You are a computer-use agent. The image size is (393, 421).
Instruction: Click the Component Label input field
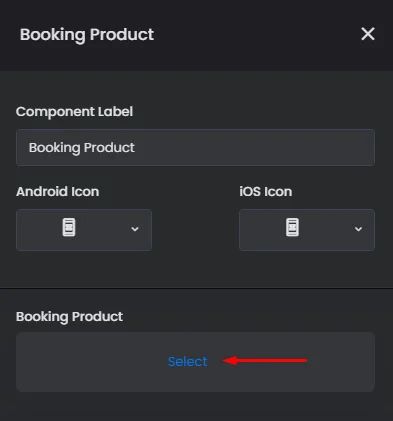pos(195,147)
